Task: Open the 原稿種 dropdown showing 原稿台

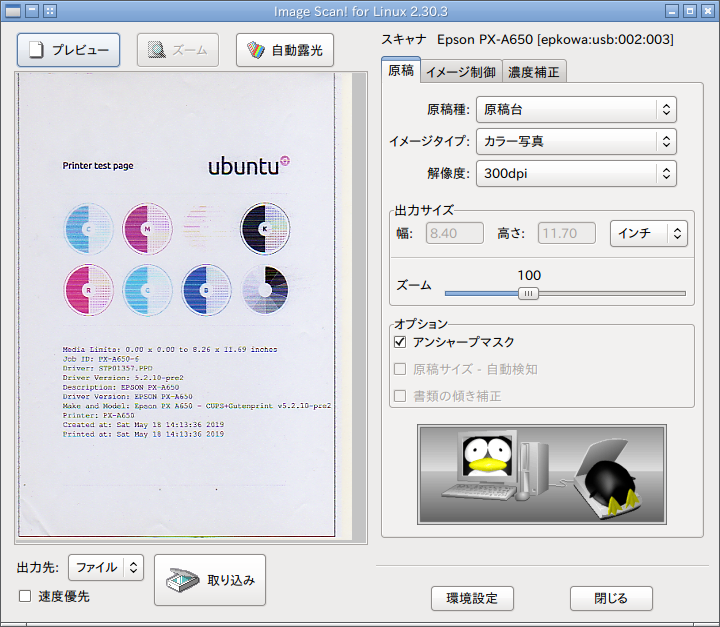Action: [x=575, y=109]
